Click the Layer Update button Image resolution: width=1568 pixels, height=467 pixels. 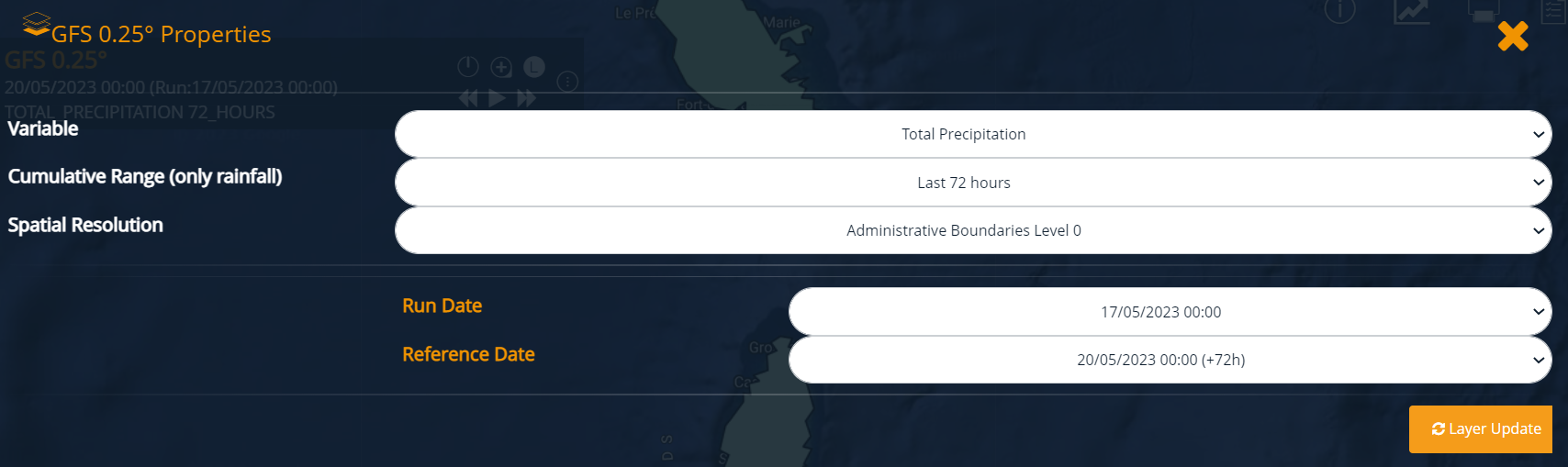coord(1481,428)
